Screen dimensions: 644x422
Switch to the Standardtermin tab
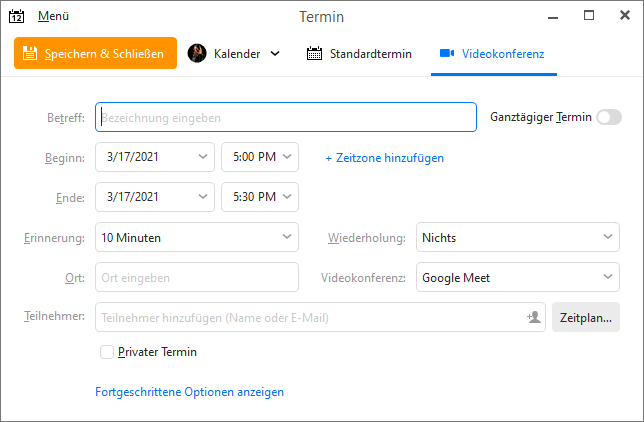[359, 53]
